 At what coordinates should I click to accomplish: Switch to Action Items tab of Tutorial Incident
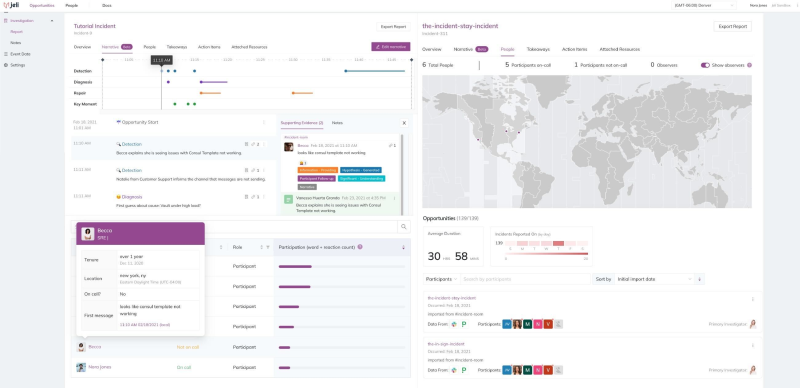pos(209,47)
